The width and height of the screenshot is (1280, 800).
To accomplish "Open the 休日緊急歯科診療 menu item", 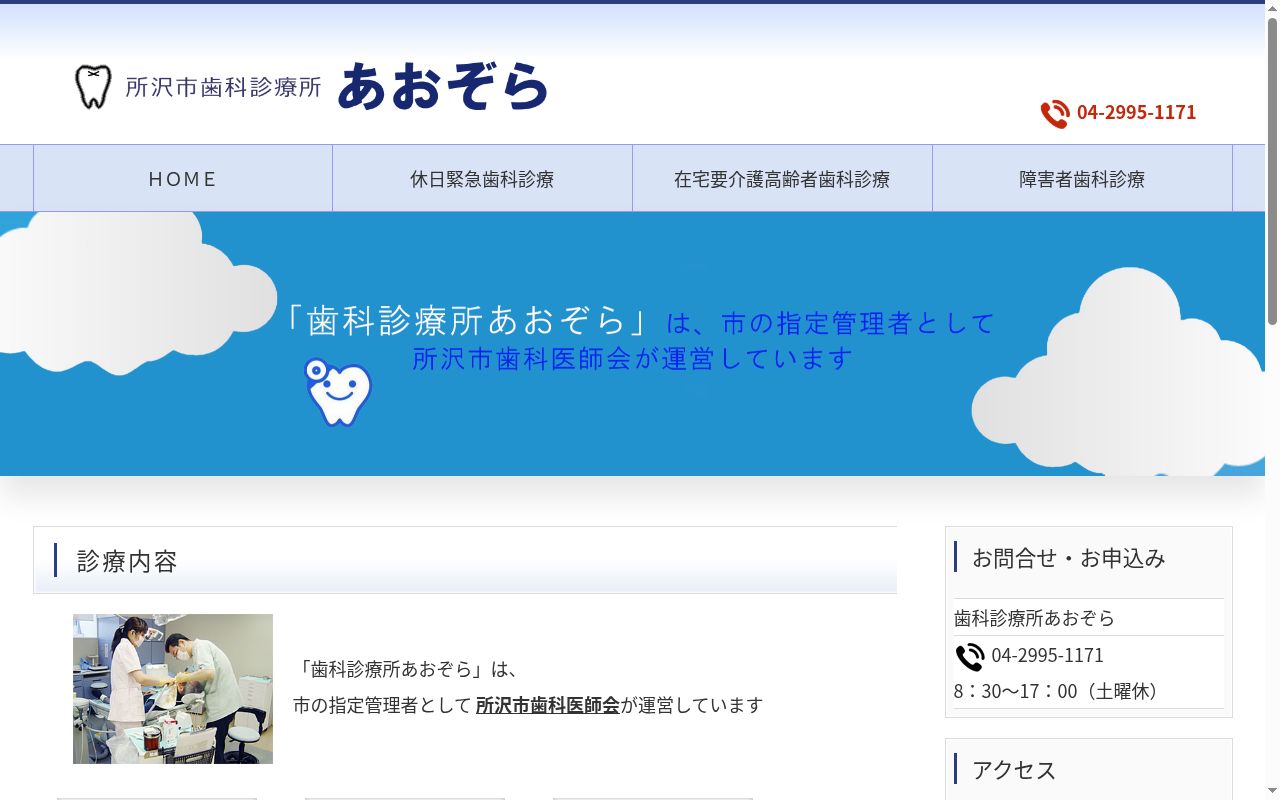I will click(482, 178).
